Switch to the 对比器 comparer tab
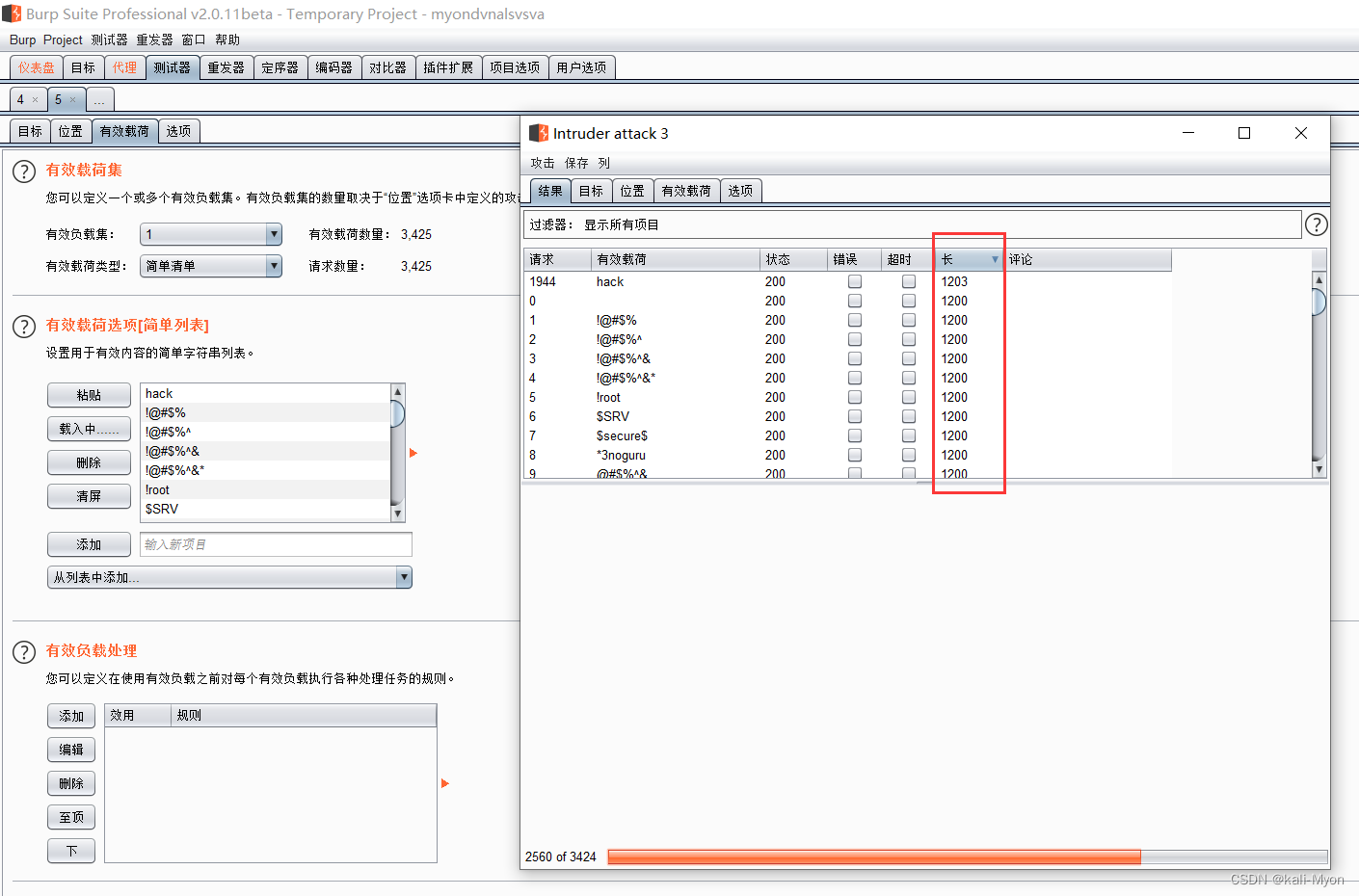This screenshot has height=896, width=1359. [x=388, y=67]
